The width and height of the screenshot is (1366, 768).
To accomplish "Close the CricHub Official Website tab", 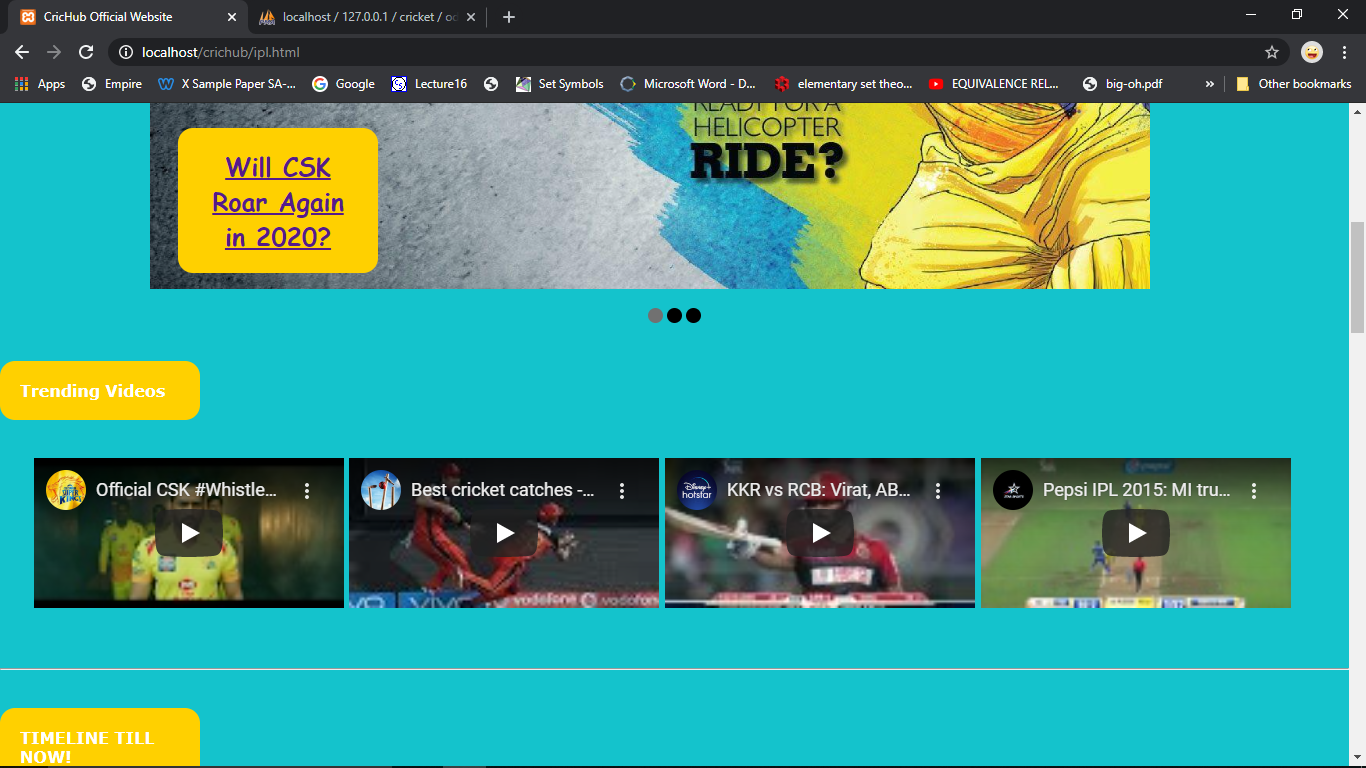I will (232, 17).
